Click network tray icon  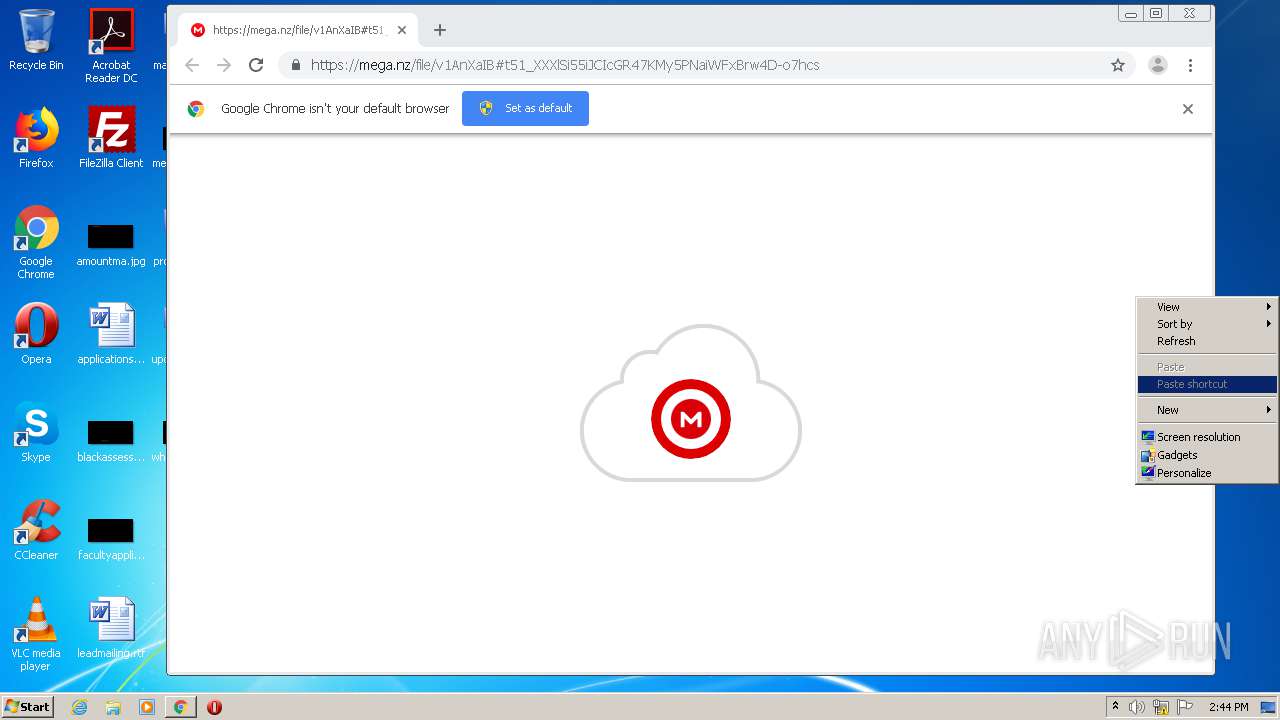click(1161, 707)
